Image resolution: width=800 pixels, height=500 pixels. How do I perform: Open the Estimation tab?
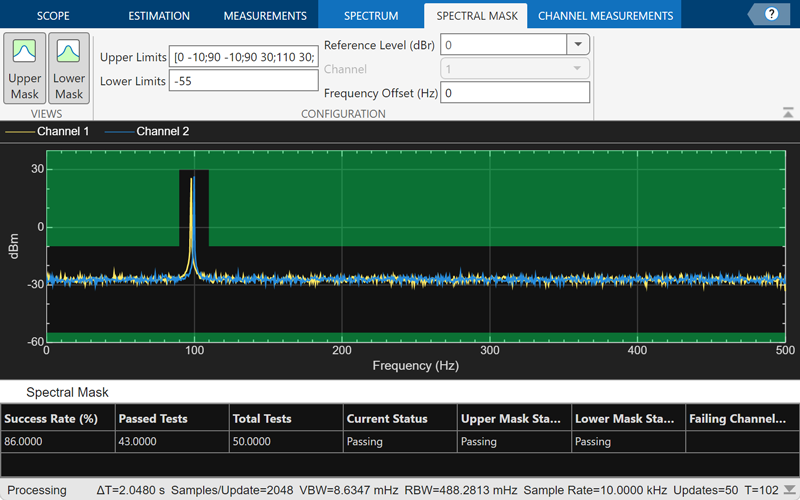tap(159, 16)
